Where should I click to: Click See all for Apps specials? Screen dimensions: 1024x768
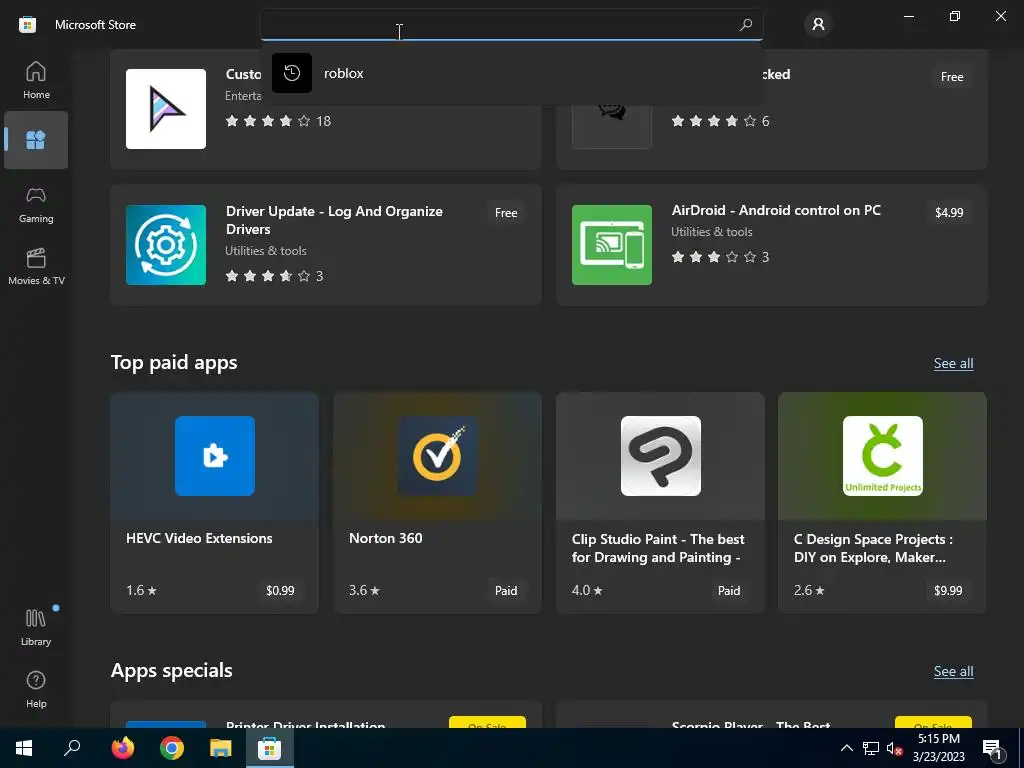point(953,671)
